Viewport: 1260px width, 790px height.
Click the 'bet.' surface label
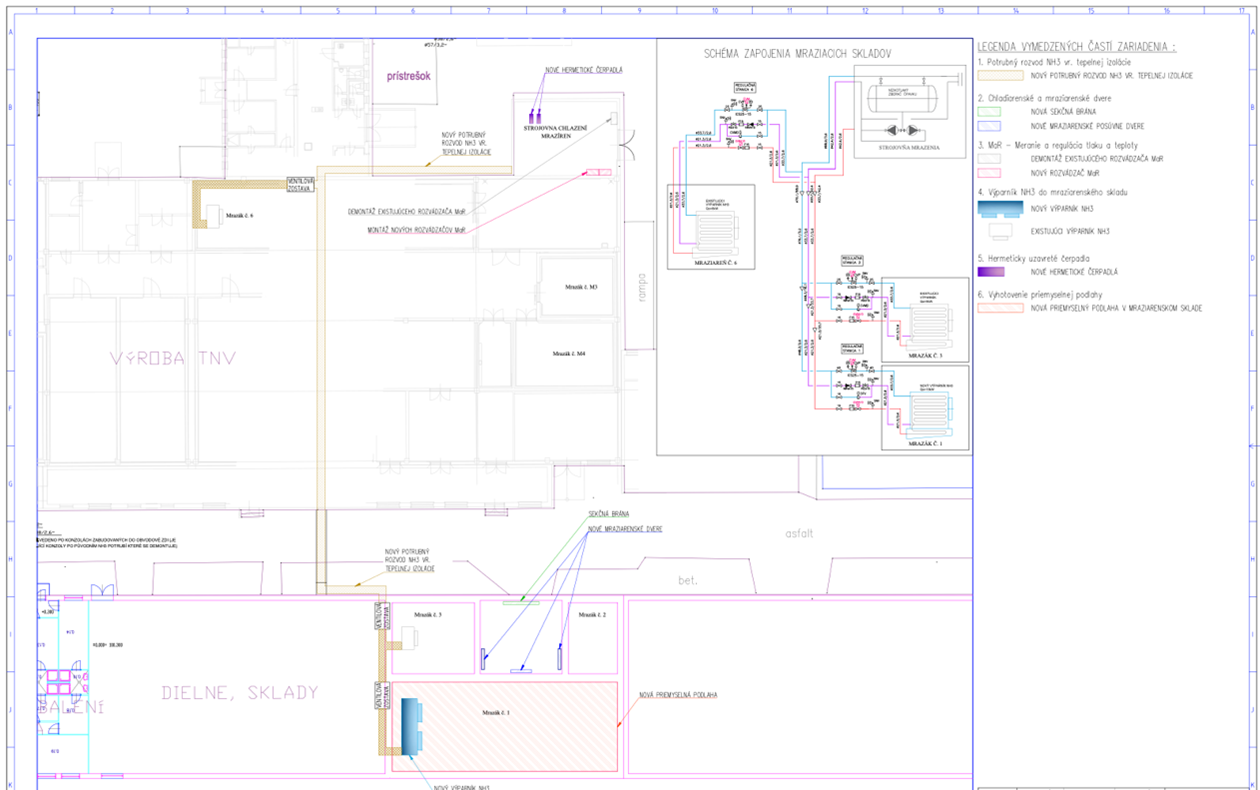tap(686, 579)
